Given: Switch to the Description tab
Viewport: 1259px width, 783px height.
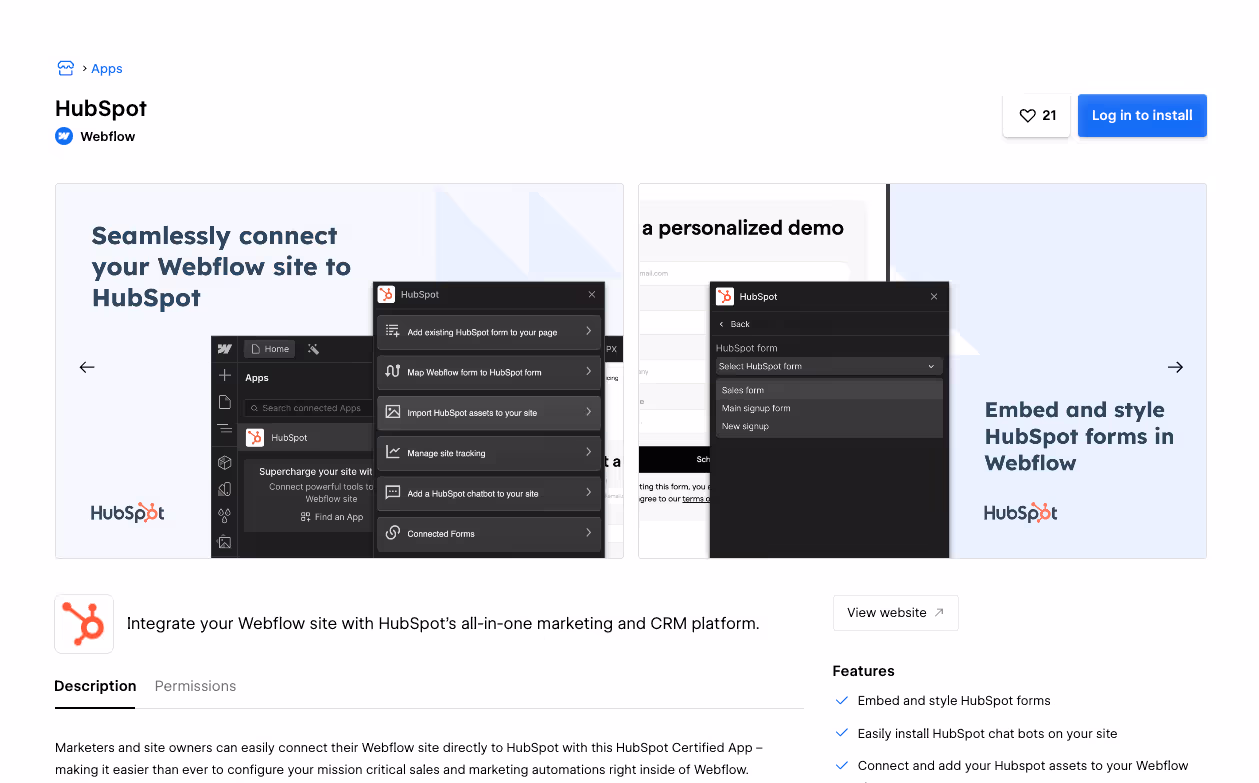Looking at the screenshot, I should click(95, 686).
